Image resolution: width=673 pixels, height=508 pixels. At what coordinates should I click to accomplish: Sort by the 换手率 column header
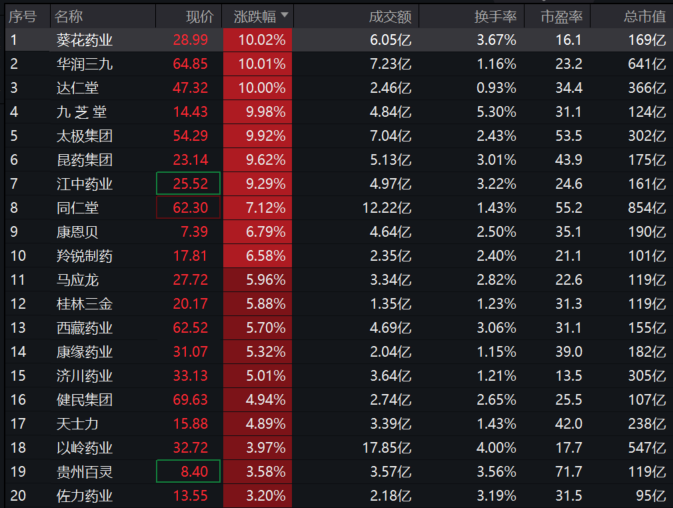[x=495, y=17]
